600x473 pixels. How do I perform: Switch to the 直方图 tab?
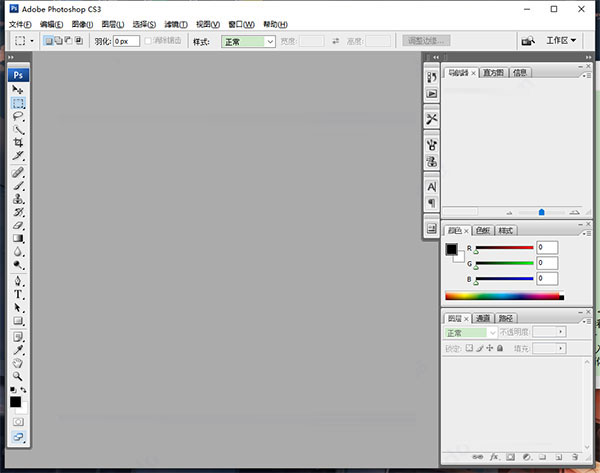pos(493,73)
